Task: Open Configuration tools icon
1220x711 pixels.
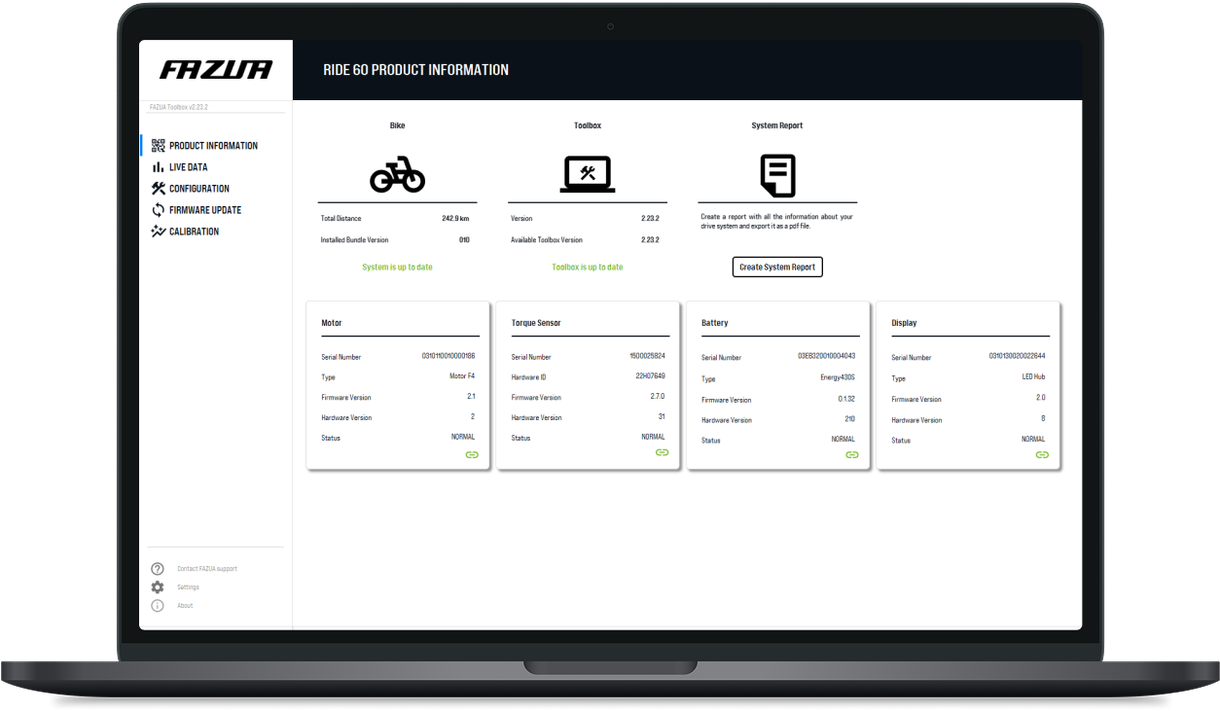Action: pyautogui.click(x=158, y=188)
